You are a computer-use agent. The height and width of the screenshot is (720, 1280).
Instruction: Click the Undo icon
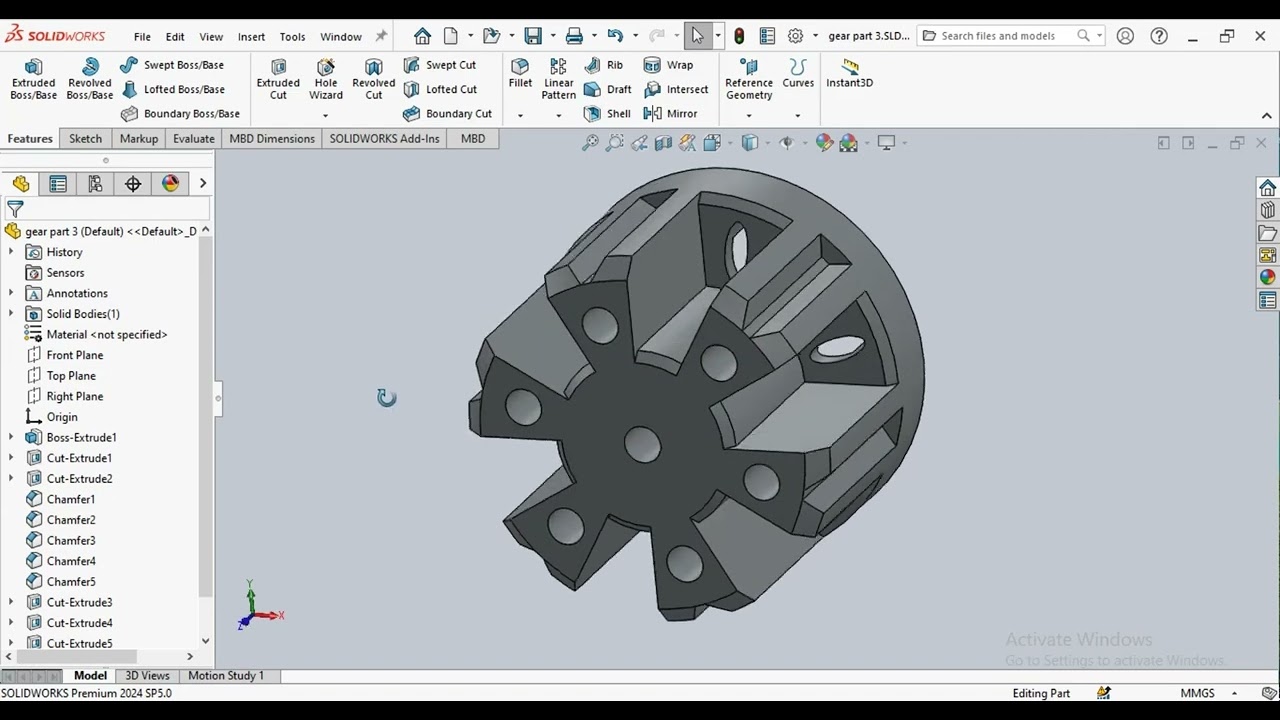coord(615,36)
